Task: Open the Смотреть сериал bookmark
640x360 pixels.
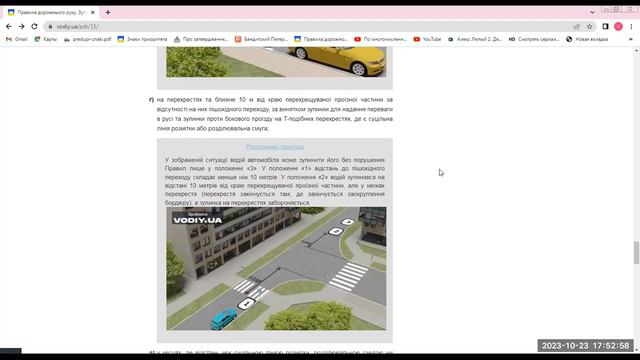Action: [x=534, y=39]
